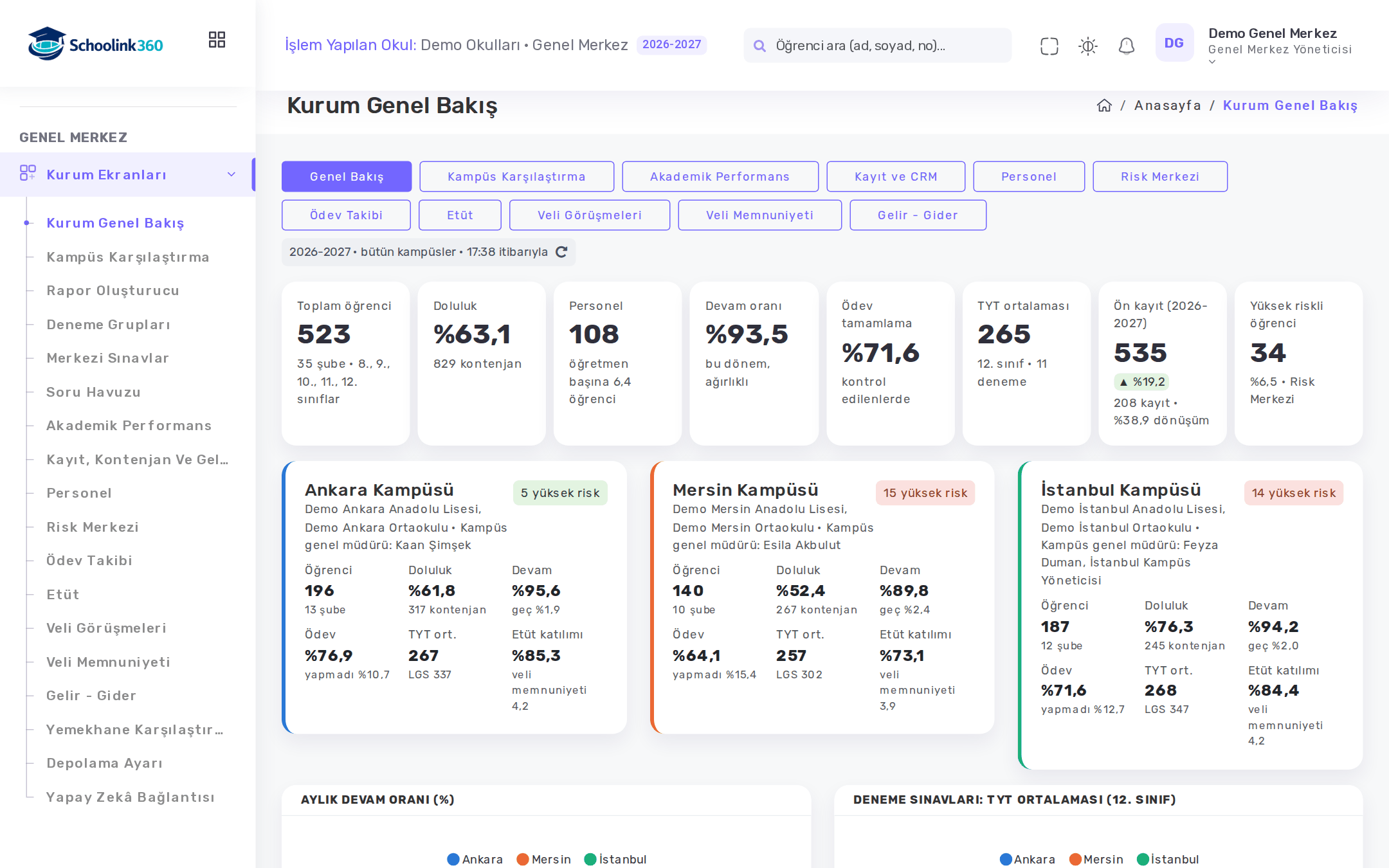Image resolution: width=1389 pixels, height=868 pixels.
Task: Toggle Mersin series in attendance chart legend
Action: point(543,860)
